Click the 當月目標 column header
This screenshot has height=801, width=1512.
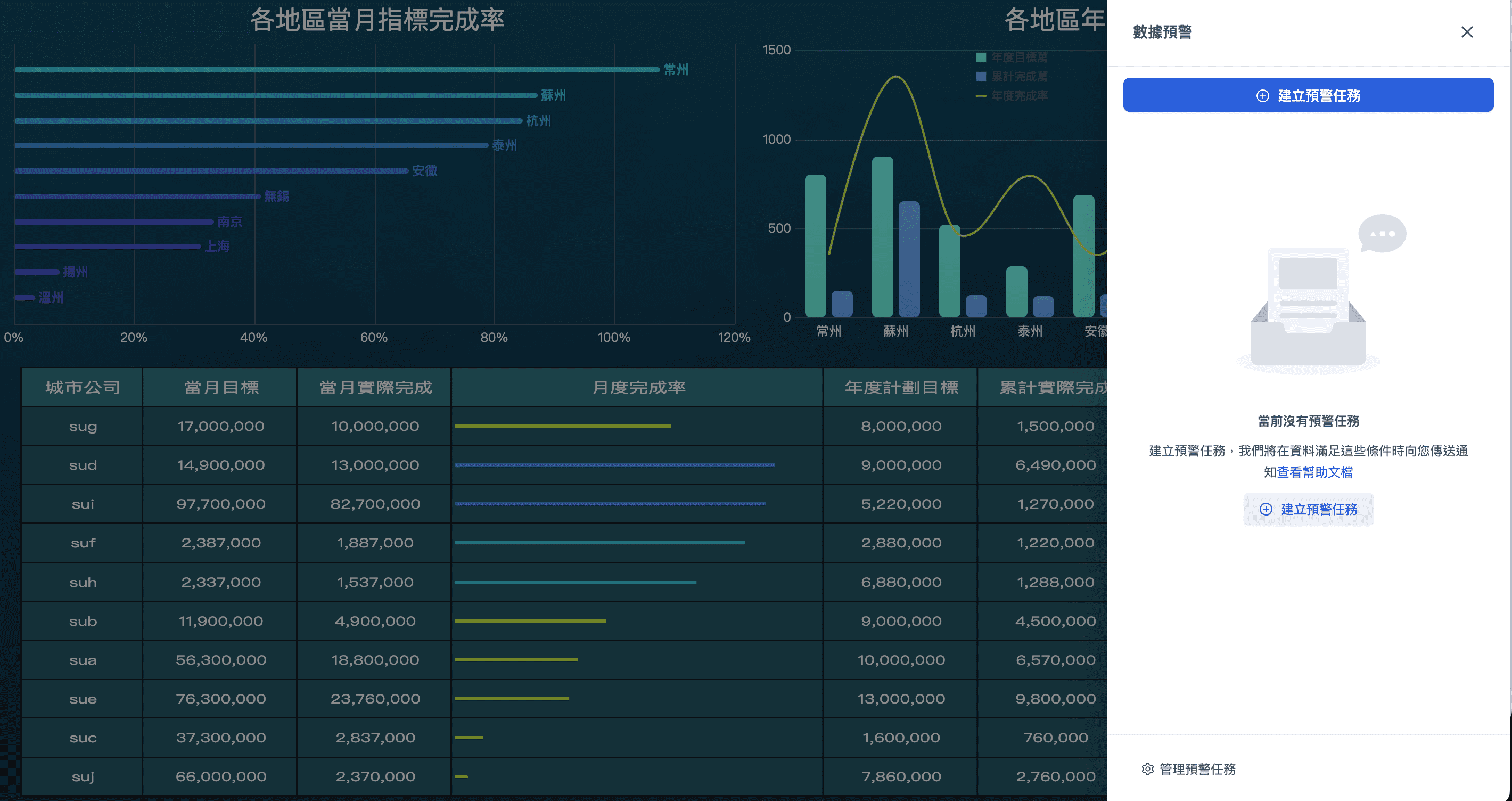[x=221, y=388]
